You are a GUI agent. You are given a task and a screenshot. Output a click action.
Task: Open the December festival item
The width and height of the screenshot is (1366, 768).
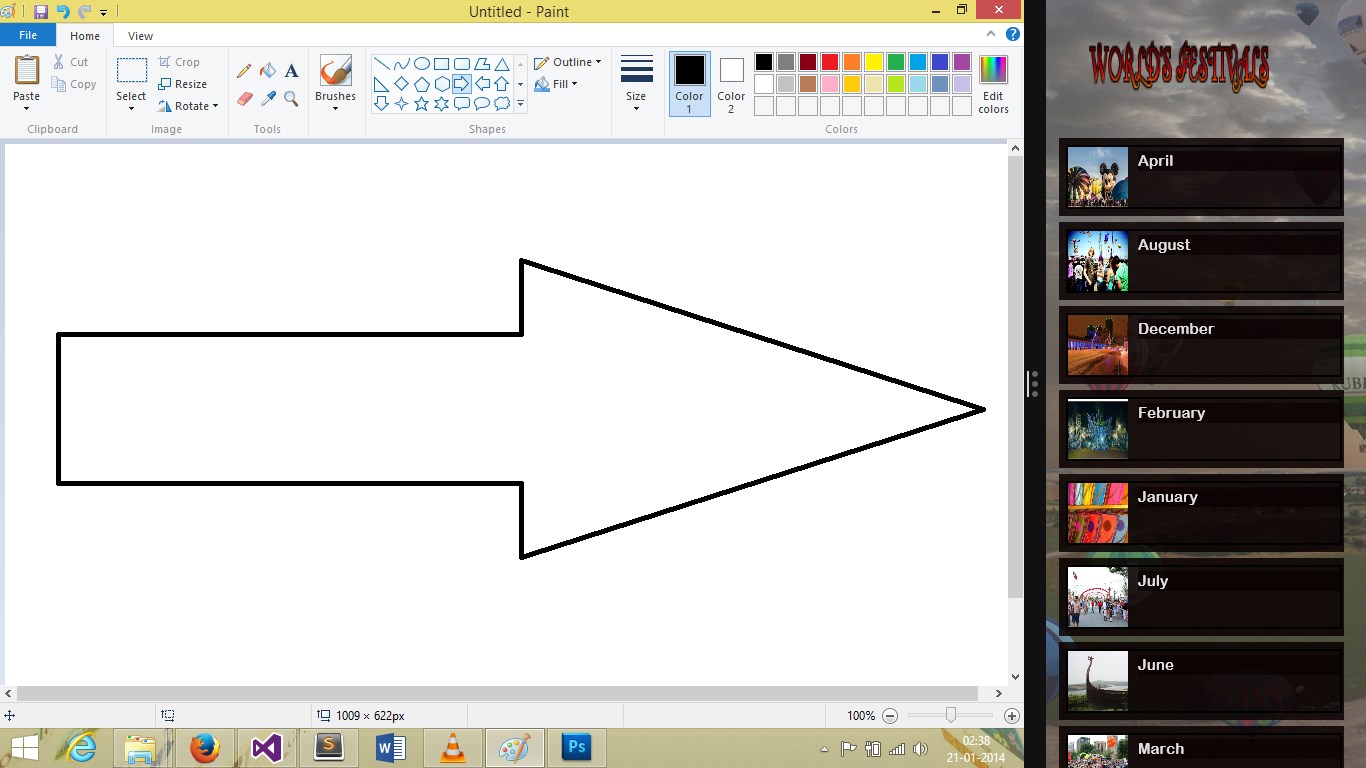pyautogui.click(x=1201, y=345)
